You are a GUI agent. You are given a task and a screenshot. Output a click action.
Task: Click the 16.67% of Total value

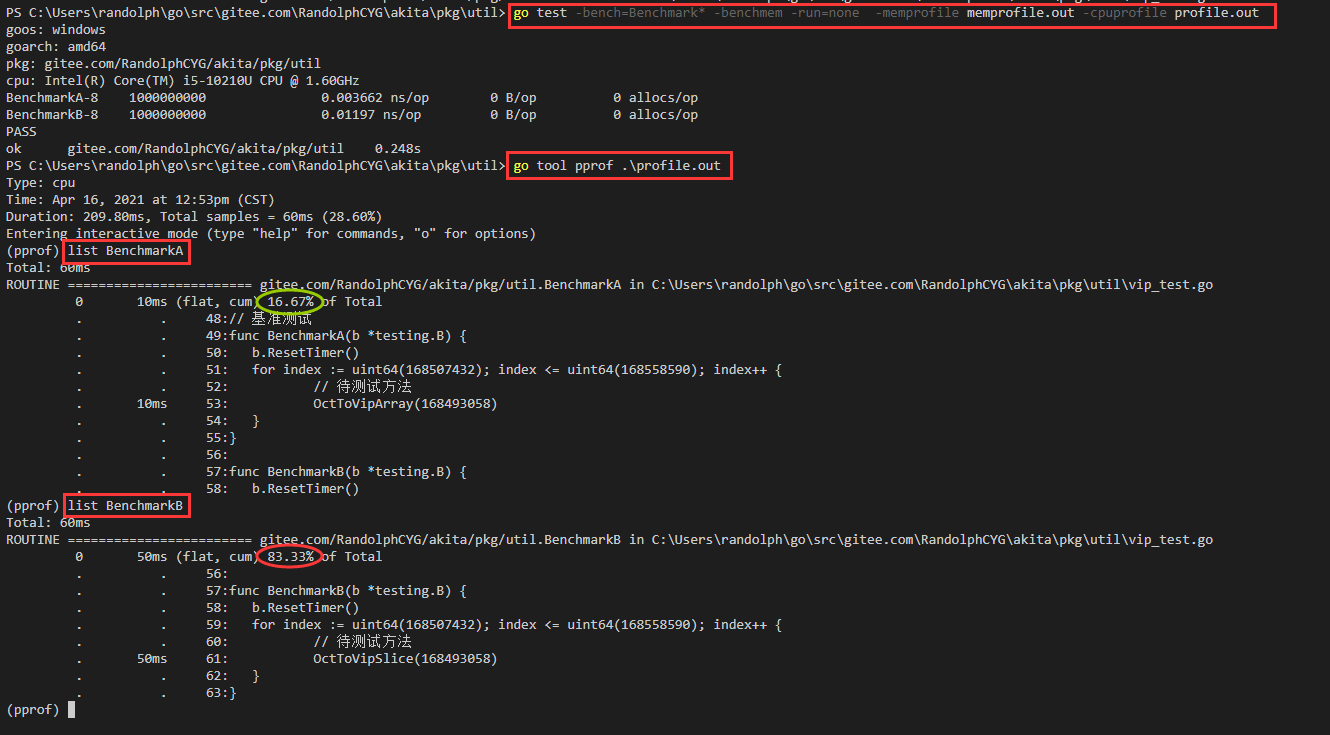click(290, 302)
